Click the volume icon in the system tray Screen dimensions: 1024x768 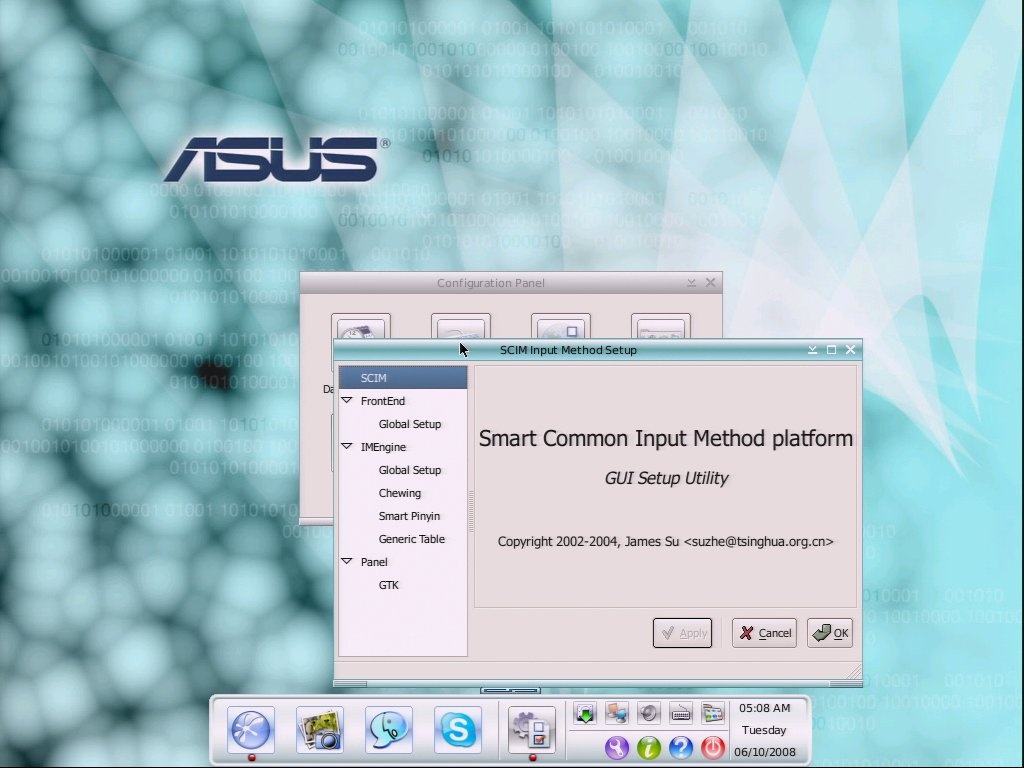(649, 712)
